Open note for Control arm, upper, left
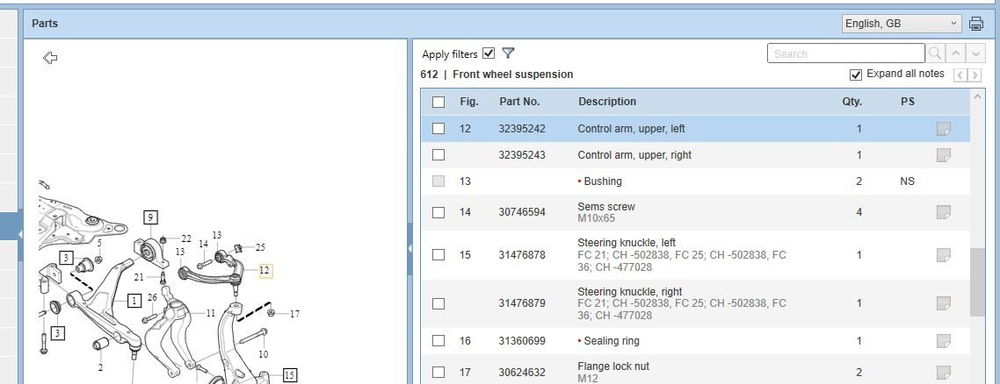1000x384 pixels. [943, 129]
